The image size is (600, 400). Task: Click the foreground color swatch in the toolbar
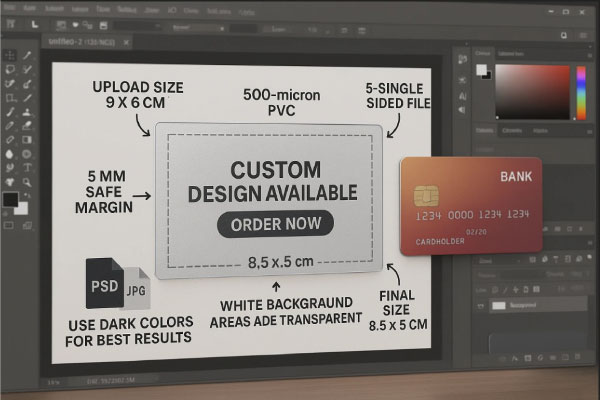coord(12,200)
